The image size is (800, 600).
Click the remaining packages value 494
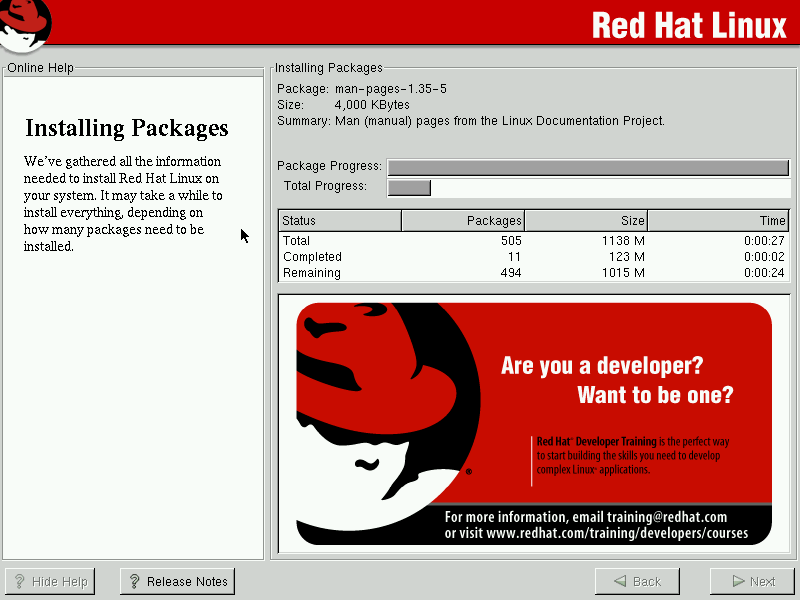[x=511, y=273]
